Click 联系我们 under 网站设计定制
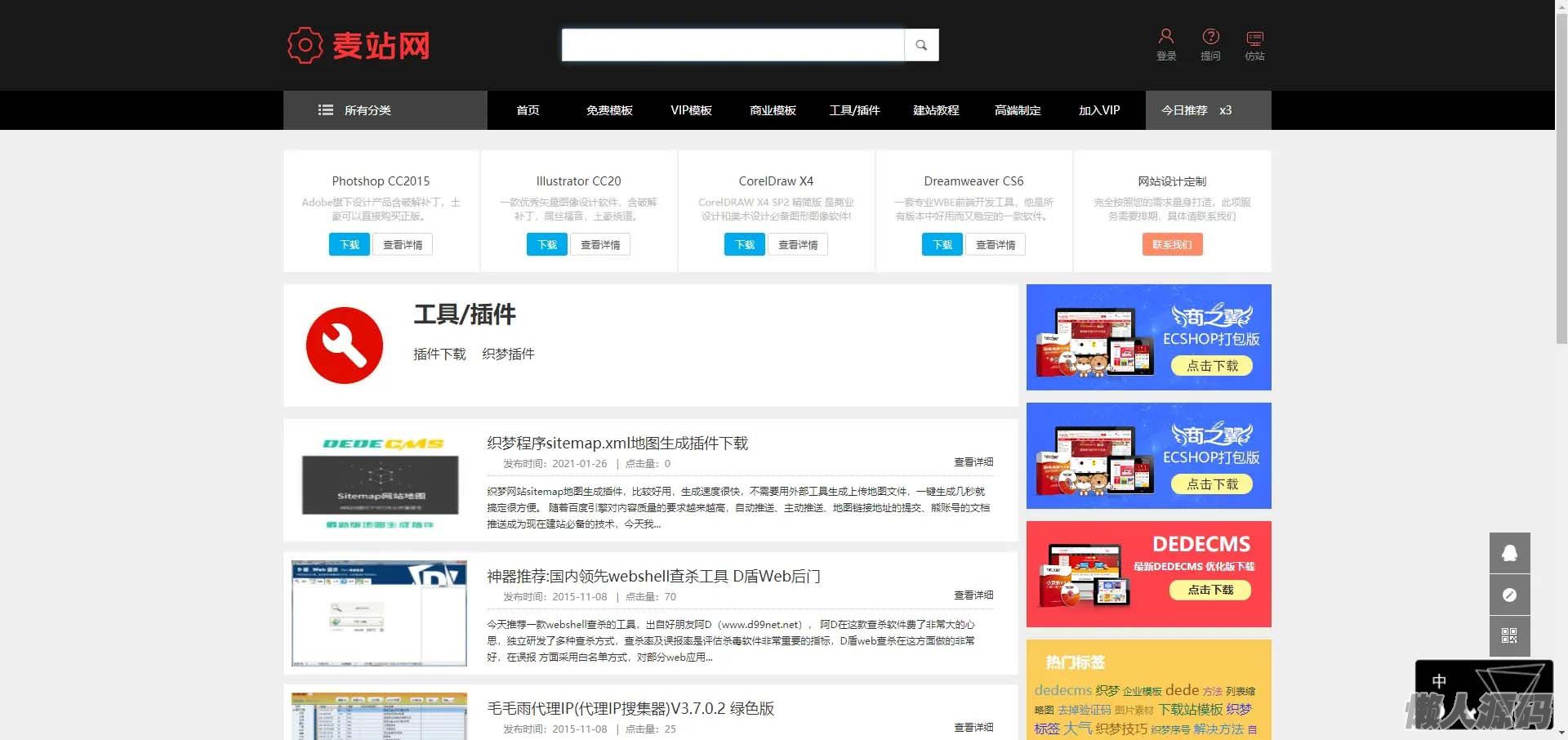 click(1172, 244)
